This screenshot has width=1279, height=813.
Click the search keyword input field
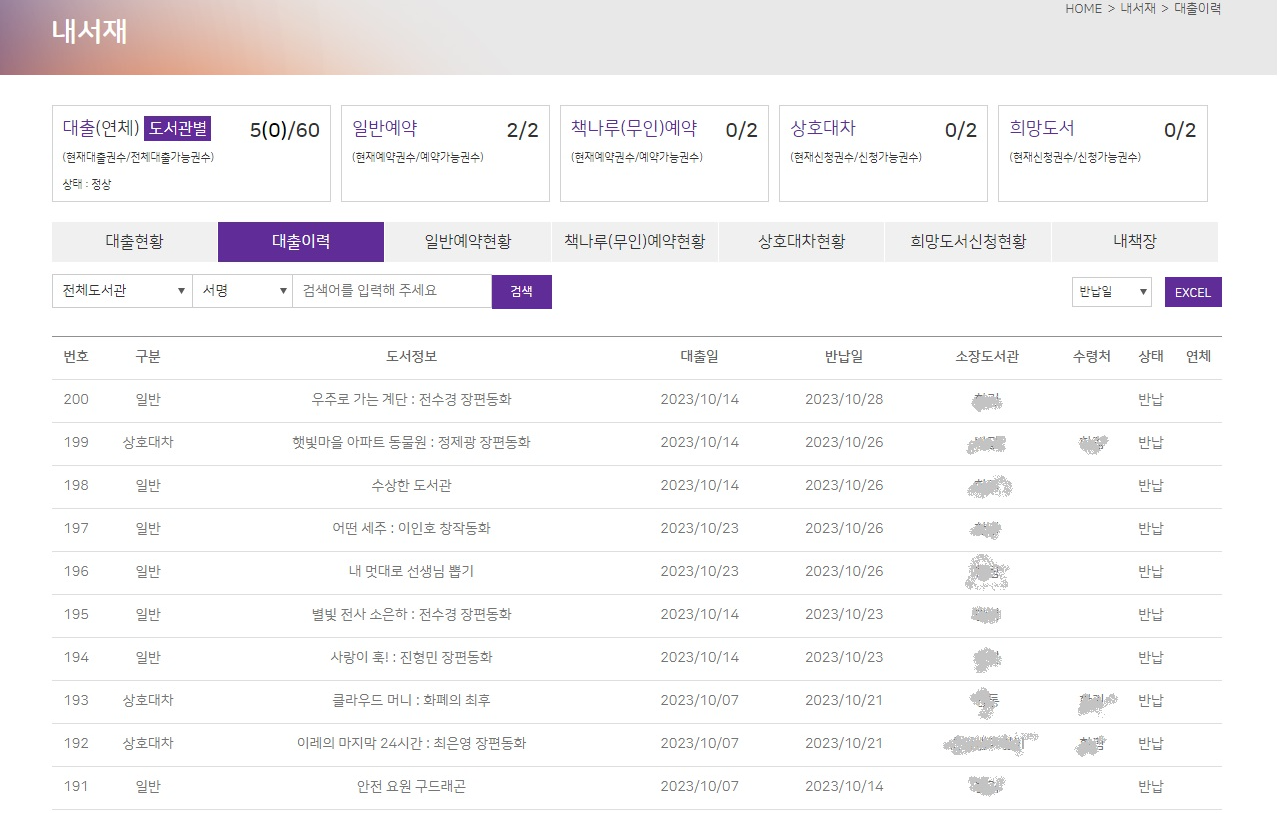[389, 291]
